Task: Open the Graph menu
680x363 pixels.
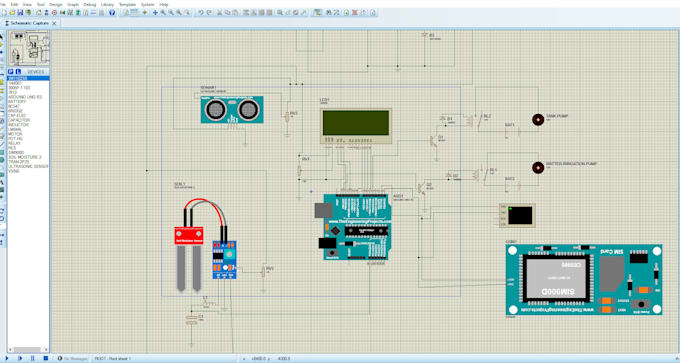Action: tap(73, 4)
